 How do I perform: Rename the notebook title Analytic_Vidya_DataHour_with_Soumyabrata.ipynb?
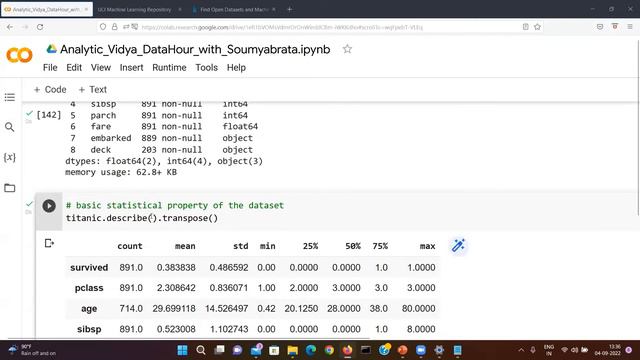[195, 49]
